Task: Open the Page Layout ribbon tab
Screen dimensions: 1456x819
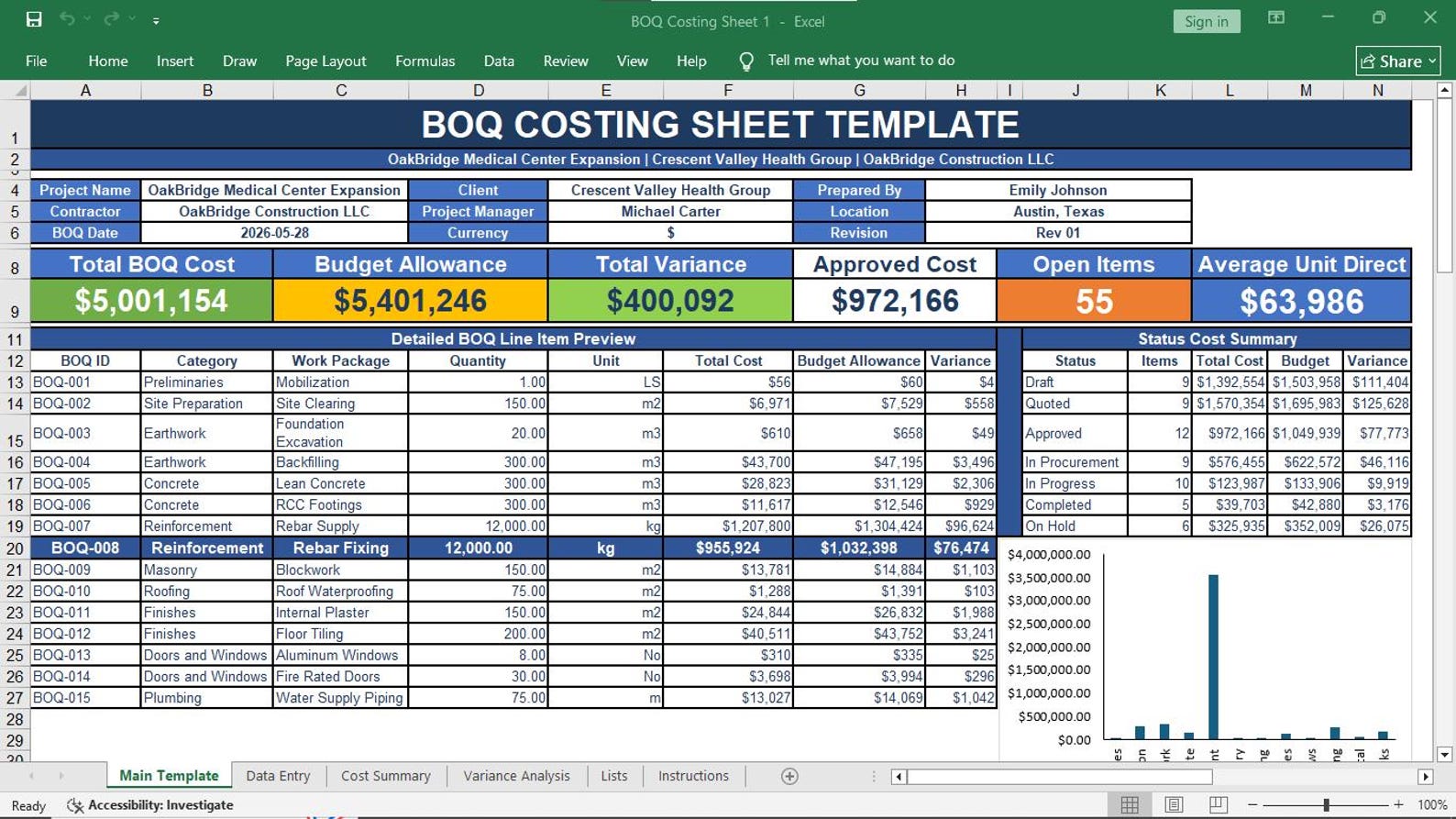Action: tap(325, 61)
